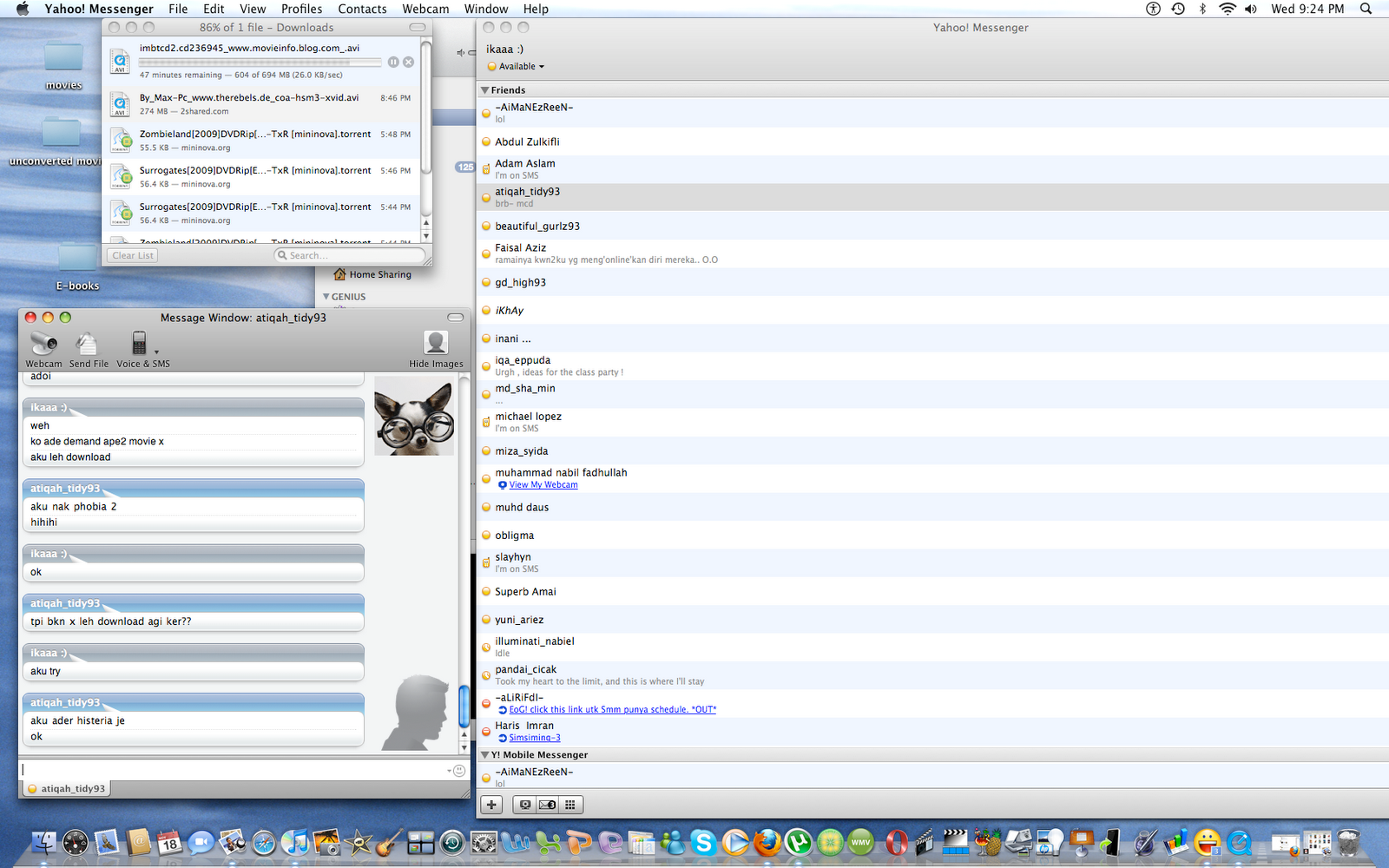Select buddy Abdul Zulkifli in the list

933,141
